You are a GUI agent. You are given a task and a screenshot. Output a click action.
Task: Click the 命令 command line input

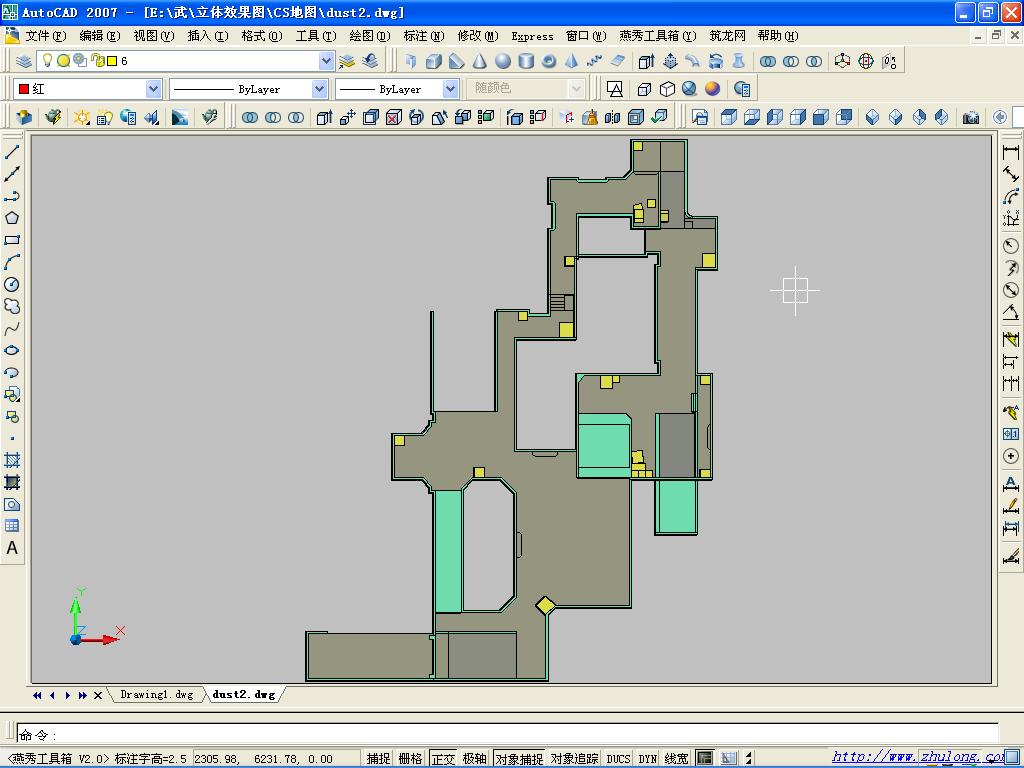507,735
